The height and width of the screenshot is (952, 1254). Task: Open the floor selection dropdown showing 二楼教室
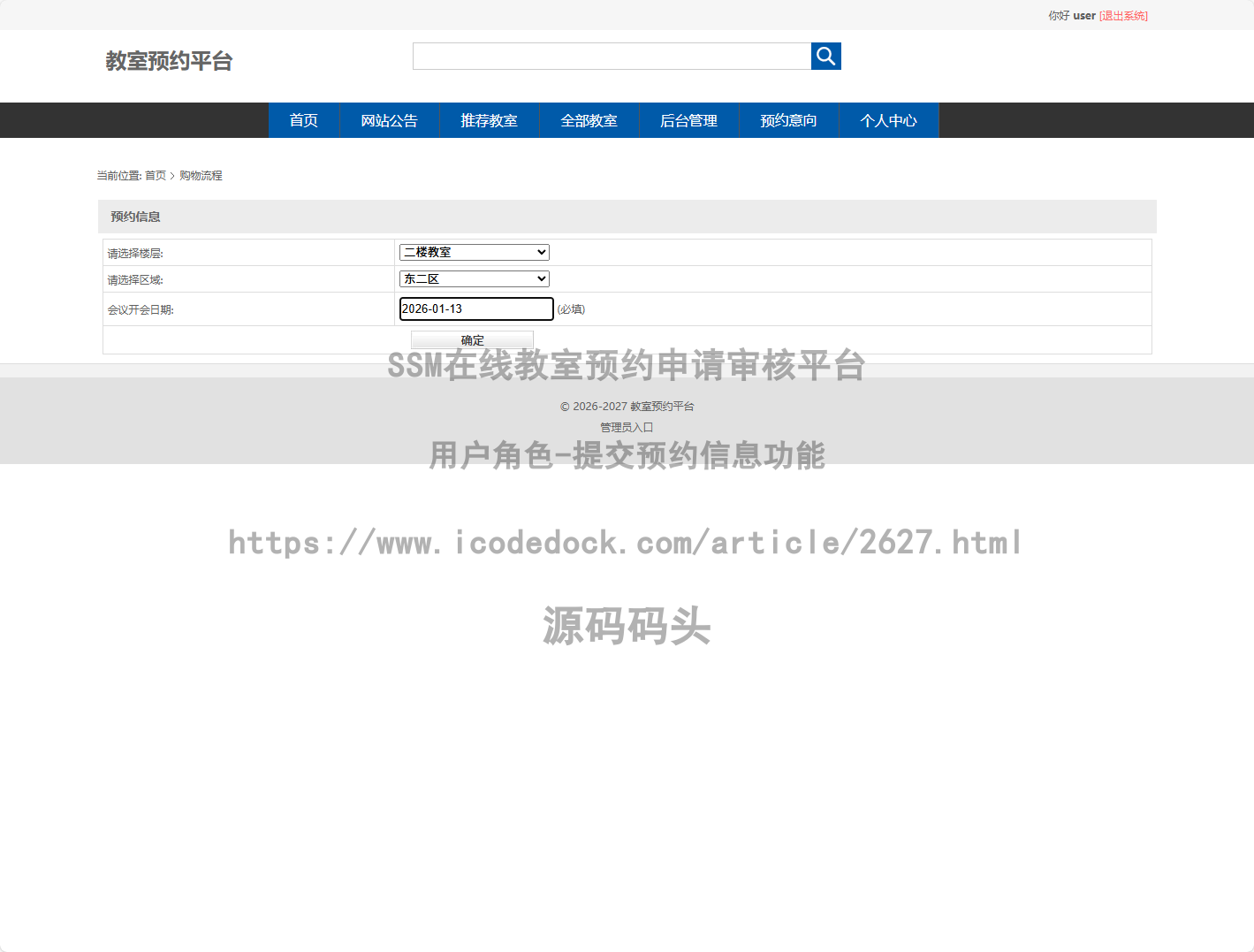[474, 252]
